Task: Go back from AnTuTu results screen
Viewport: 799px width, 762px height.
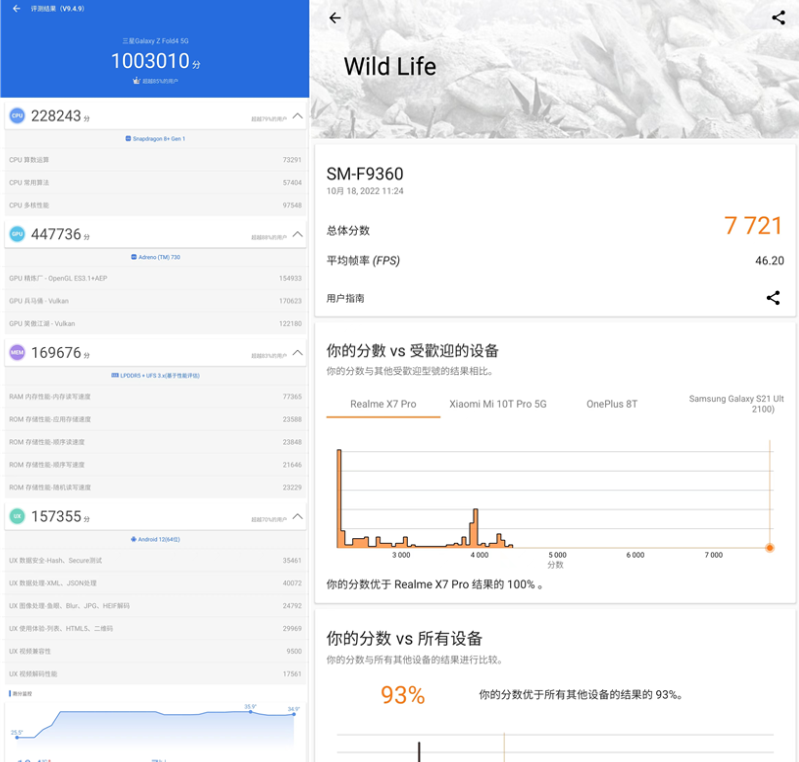Action: [x=16, y=9]
